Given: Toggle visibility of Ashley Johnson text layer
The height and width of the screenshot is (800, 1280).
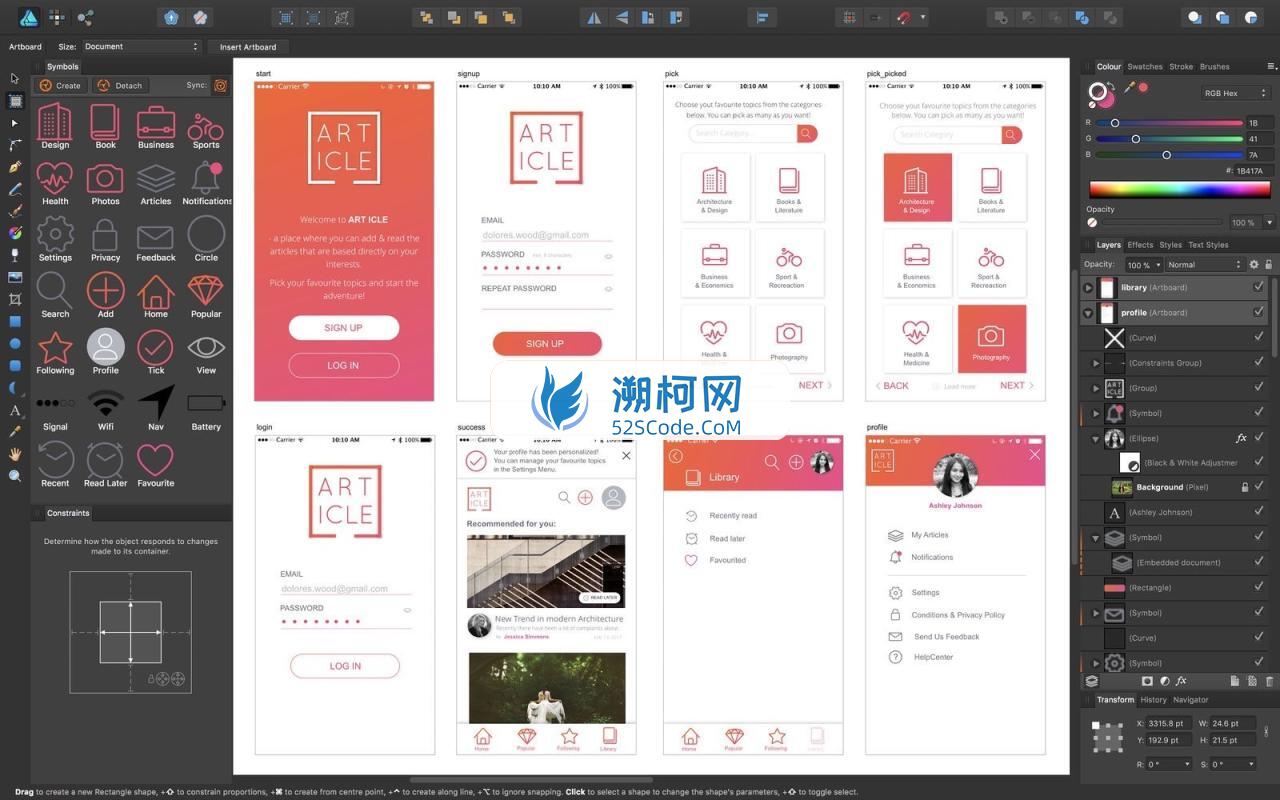Looking at the screenshot, I should (x=1259, y=512).
